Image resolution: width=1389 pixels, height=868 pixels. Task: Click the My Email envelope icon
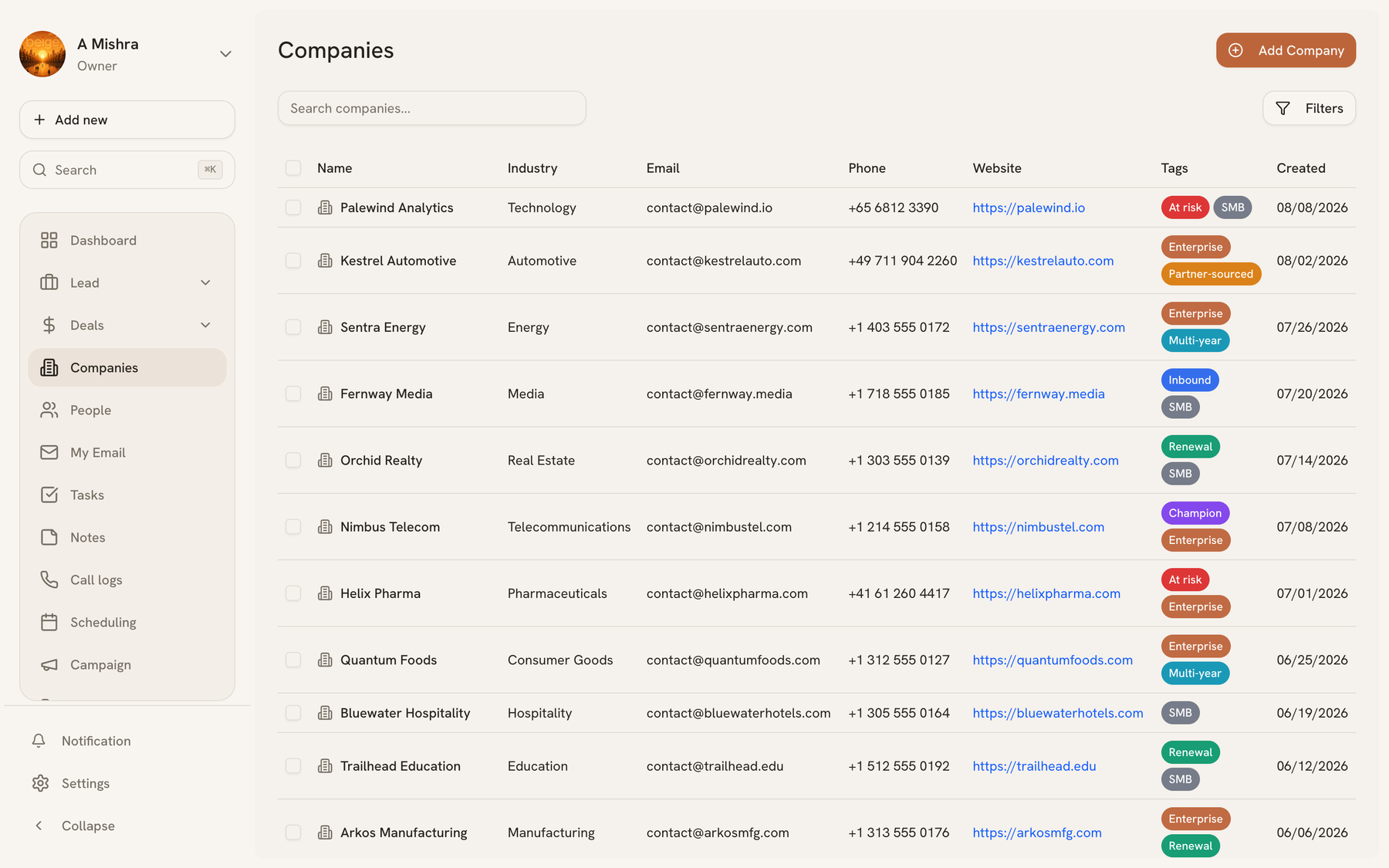(x=49, y=453)
